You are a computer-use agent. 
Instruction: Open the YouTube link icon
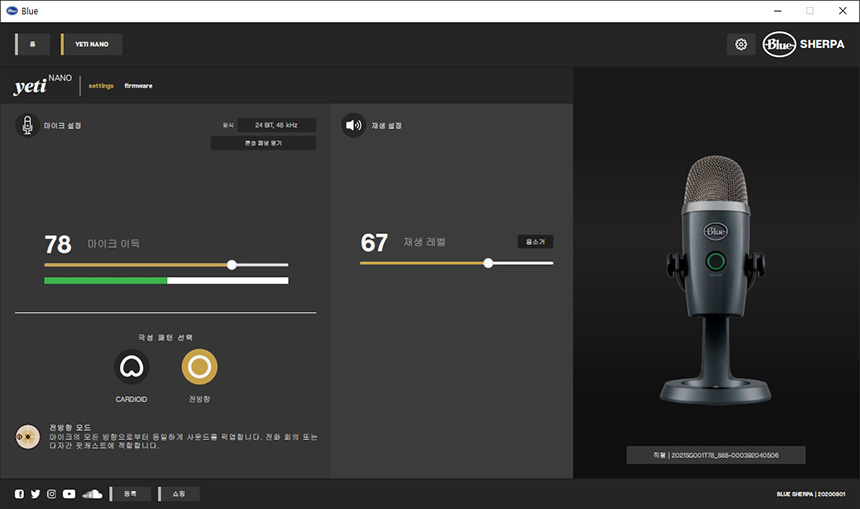pyautogui.click(x=69, y=494)
